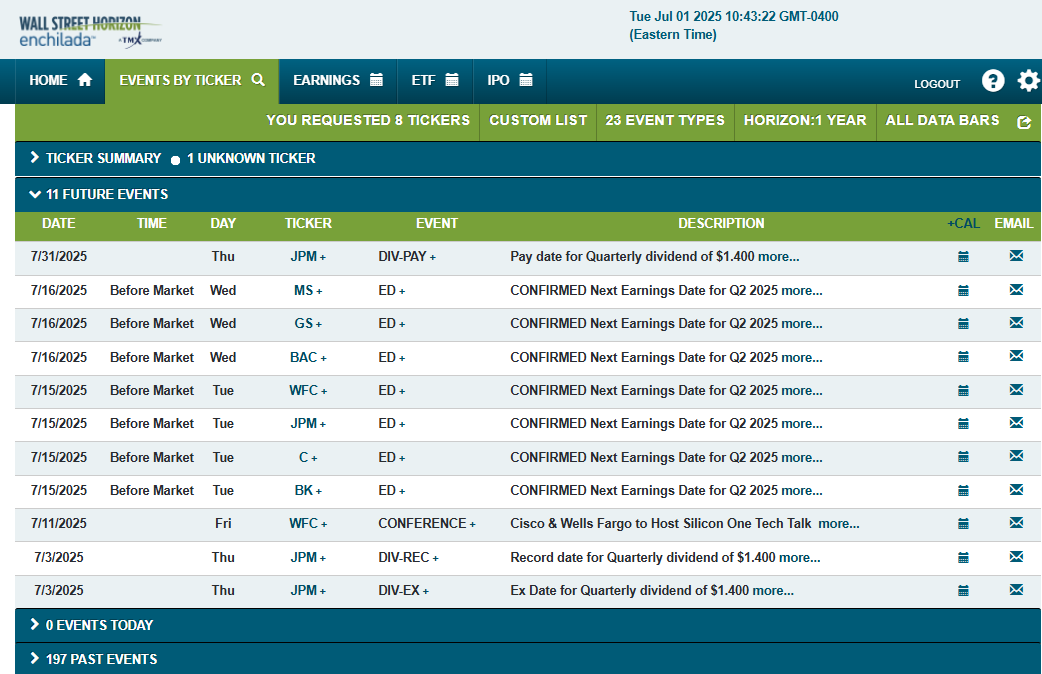Add BAC earnings date to calendar
The height and width of the screenshot is (674, 1042).
(x=963, y=357)
